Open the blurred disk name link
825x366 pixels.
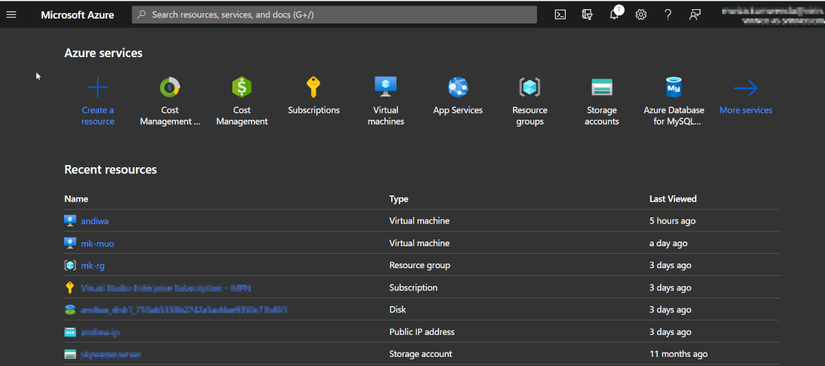coord(184,310)
